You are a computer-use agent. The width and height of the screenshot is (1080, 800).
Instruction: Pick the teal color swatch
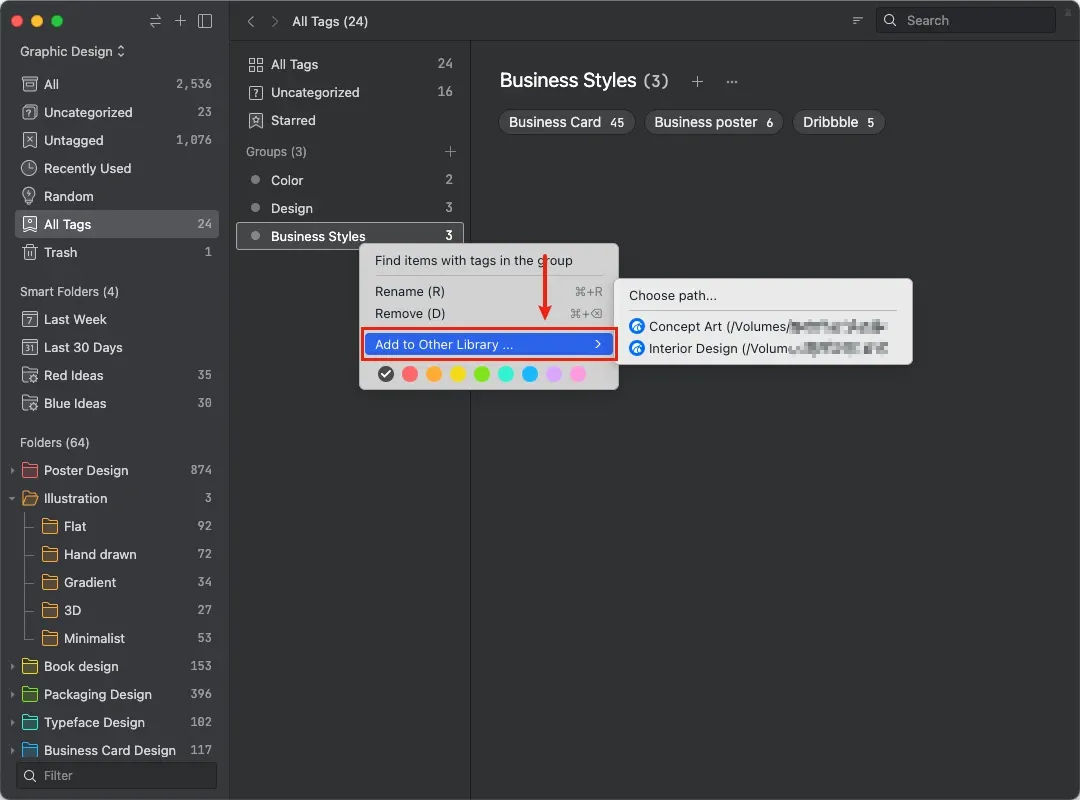[x=506, y=374]
